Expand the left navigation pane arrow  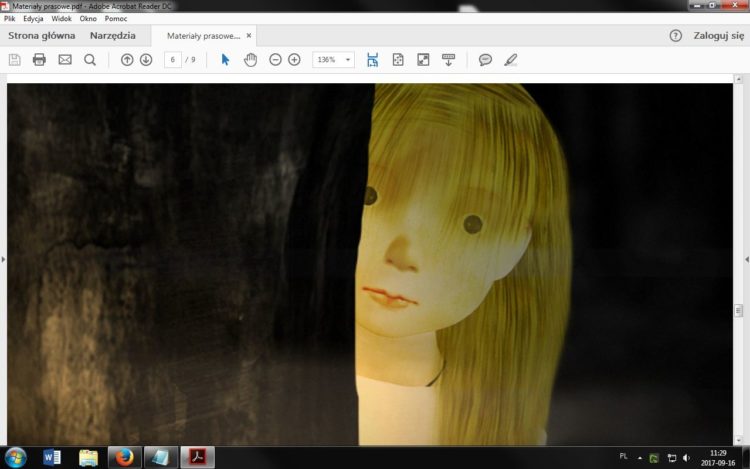tap(4, 259)
